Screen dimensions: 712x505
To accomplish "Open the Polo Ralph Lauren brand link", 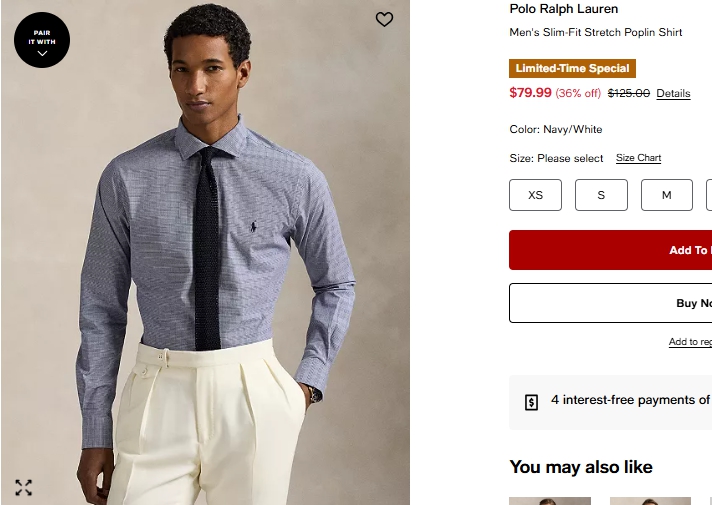I will coord(564,9).
